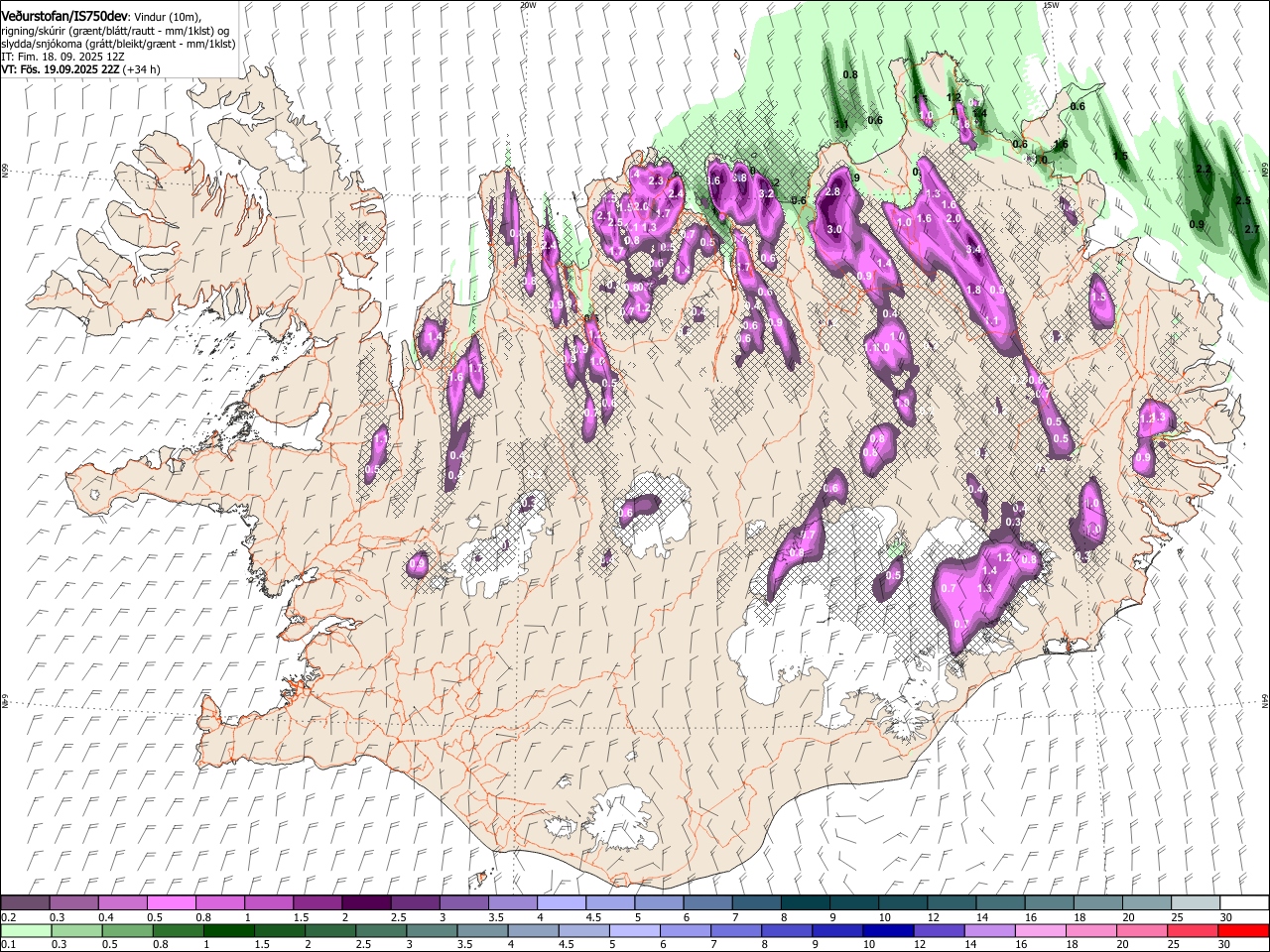Viewport: 1270px width, 952px height.
Task: Click the 2.3 snowfall value label
Action: point(655,180)
